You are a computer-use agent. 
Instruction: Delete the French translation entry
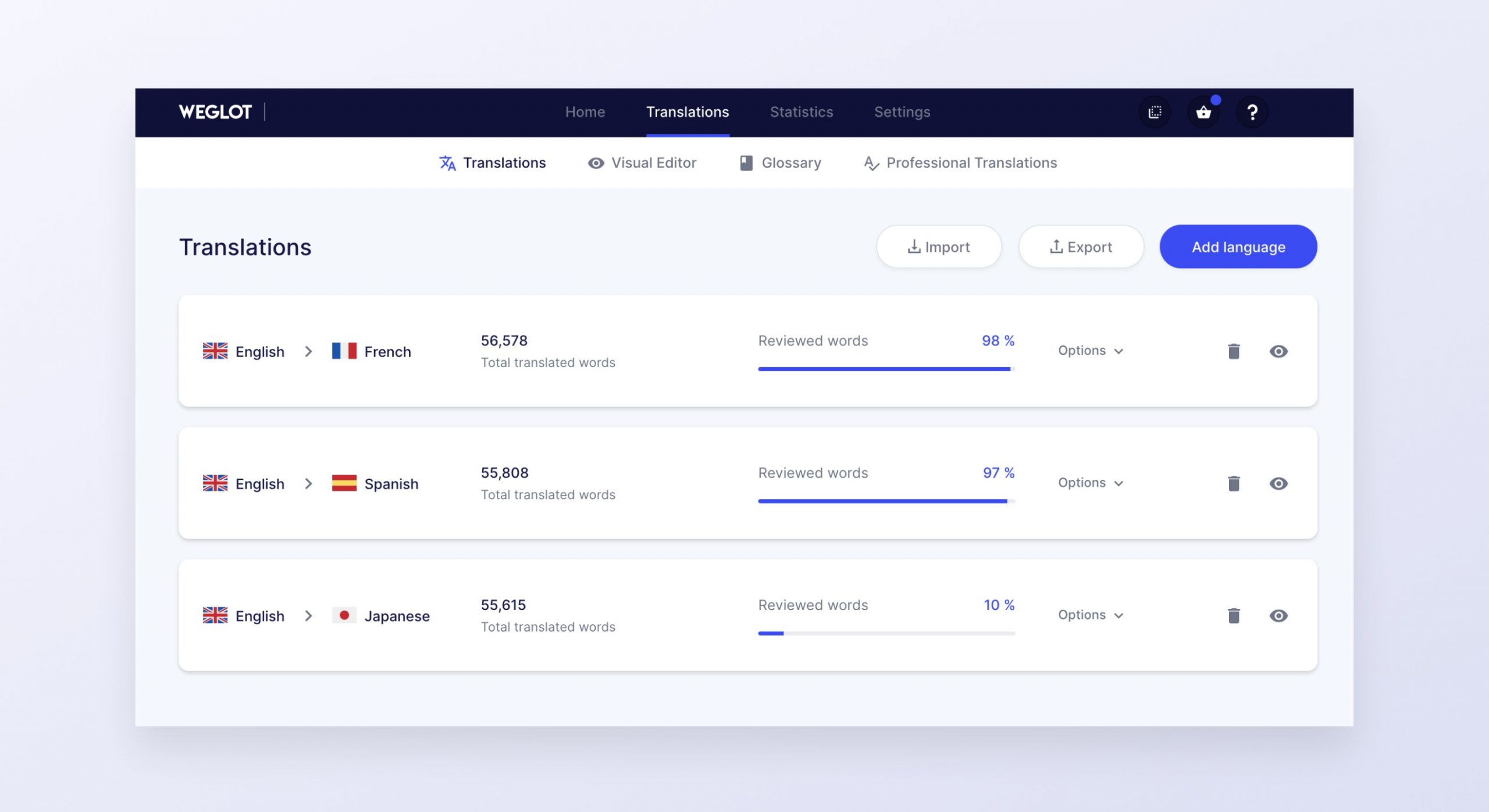(x=1232, y=350)
